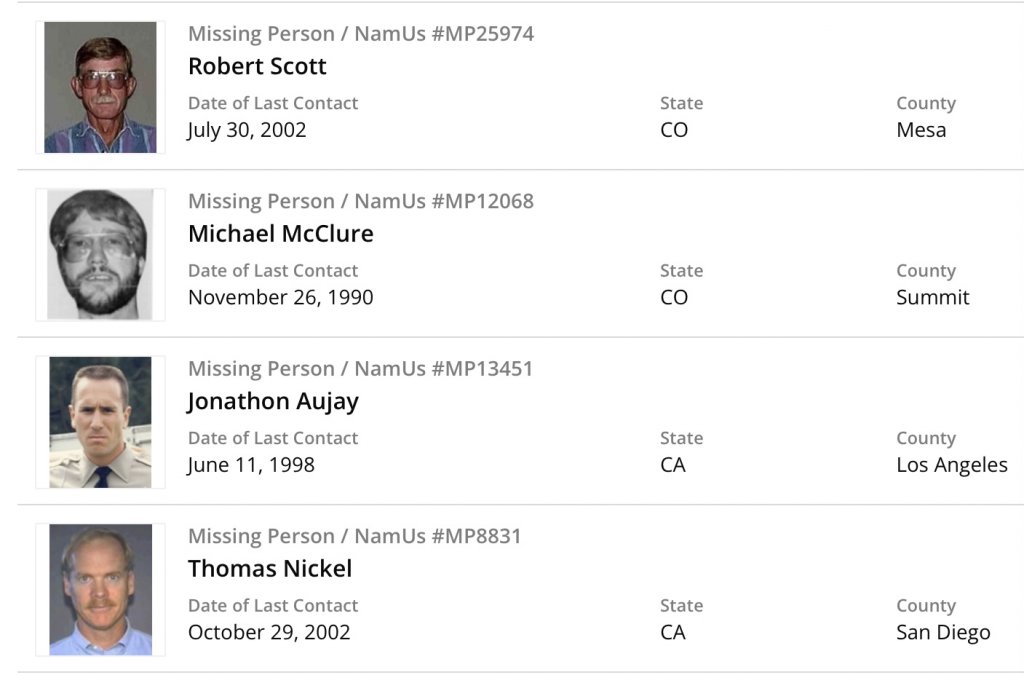Select the thumbnail in the Thomas Nickel row
Image resolution: width=1024 pixels, height=675 pixels.
pos(100,589)
